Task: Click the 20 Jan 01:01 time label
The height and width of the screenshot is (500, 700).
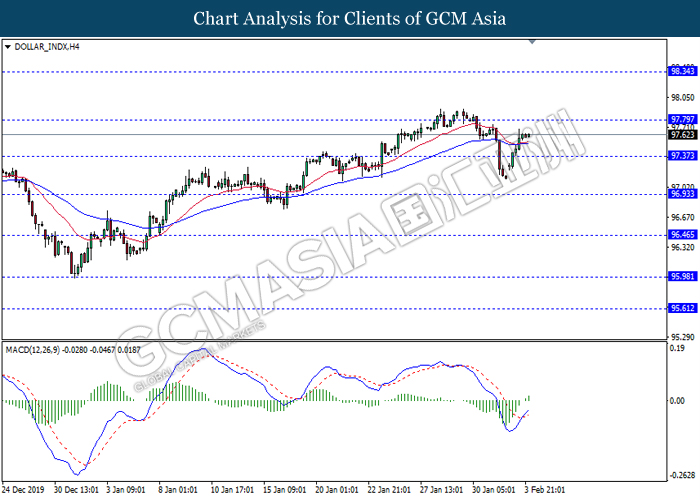Action: 337,490
